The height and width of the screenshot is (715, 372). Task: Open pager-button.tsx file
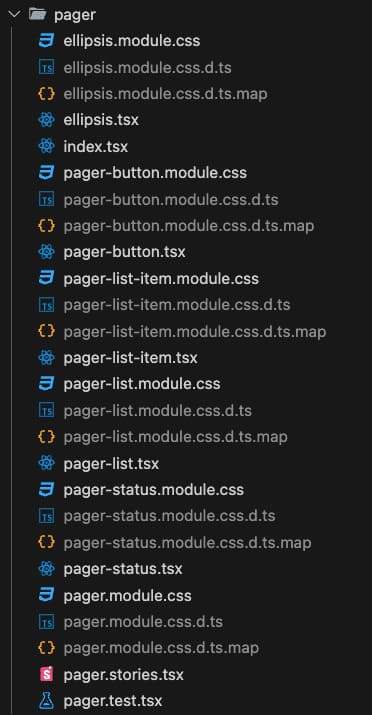(124, 252)
